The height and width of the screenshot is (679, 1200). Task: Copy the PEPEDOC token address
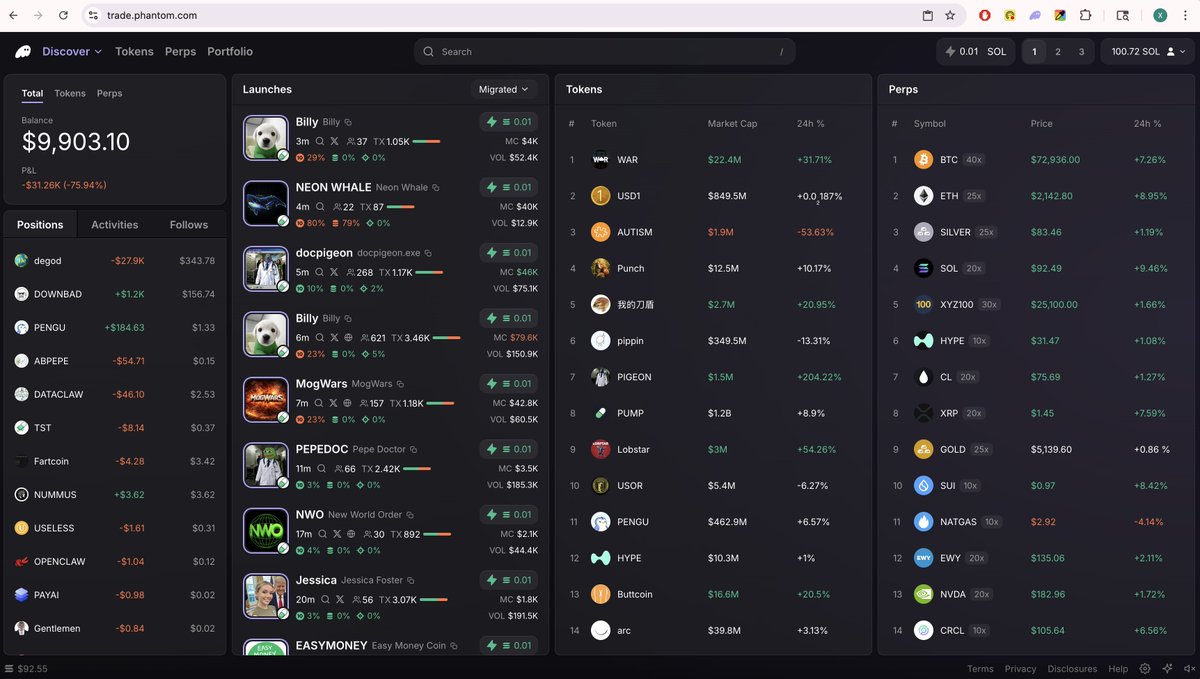(413, 450)
